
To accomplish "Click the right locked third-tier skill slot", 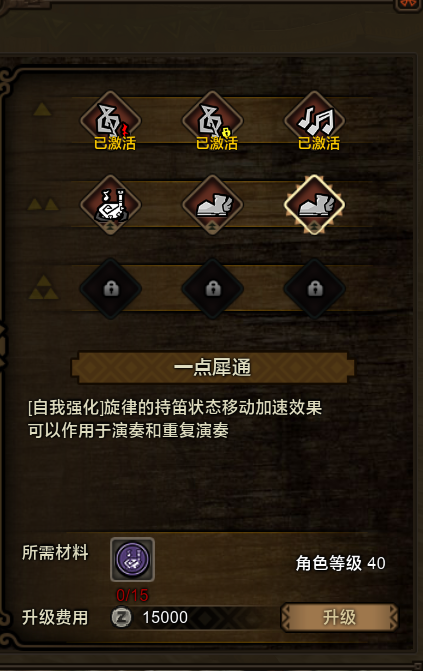I will tap(315, 288).
